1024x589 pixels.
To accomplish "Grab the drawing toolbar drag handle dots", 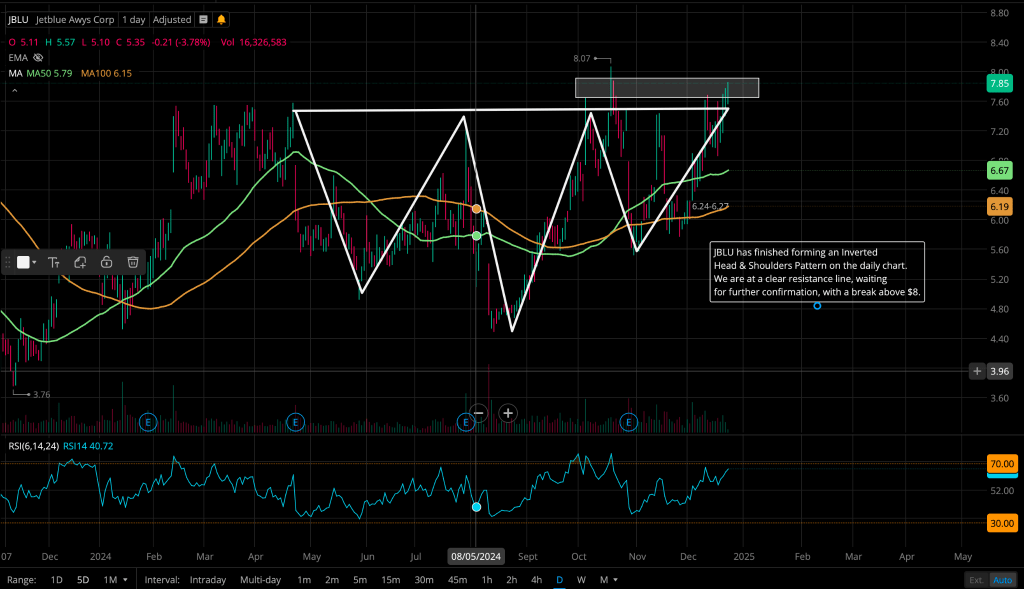I will tap(8, 262).
